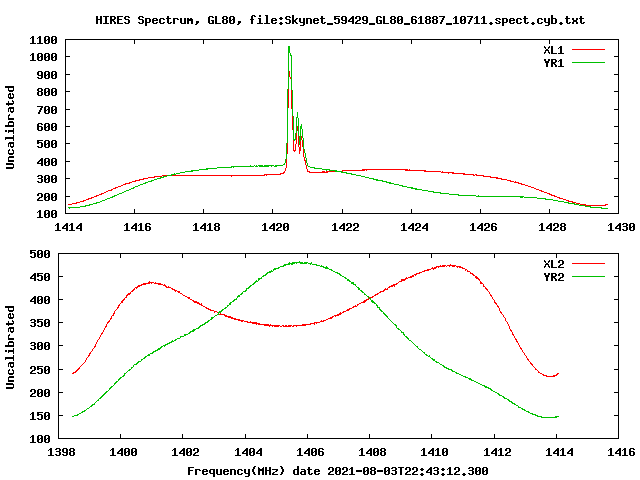Click the green YR1 legend line sample
This screenshot has height=480, width=640.
588,63
